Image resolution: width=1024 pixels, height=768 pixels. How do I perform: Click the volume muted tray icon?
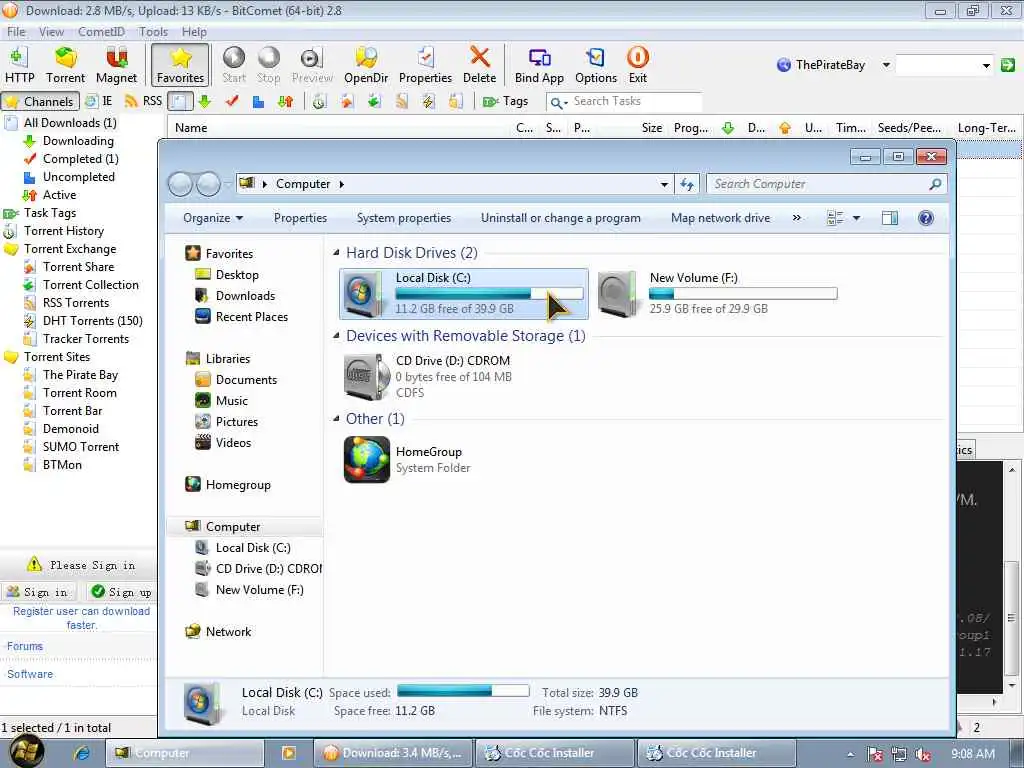click(922, 754)
